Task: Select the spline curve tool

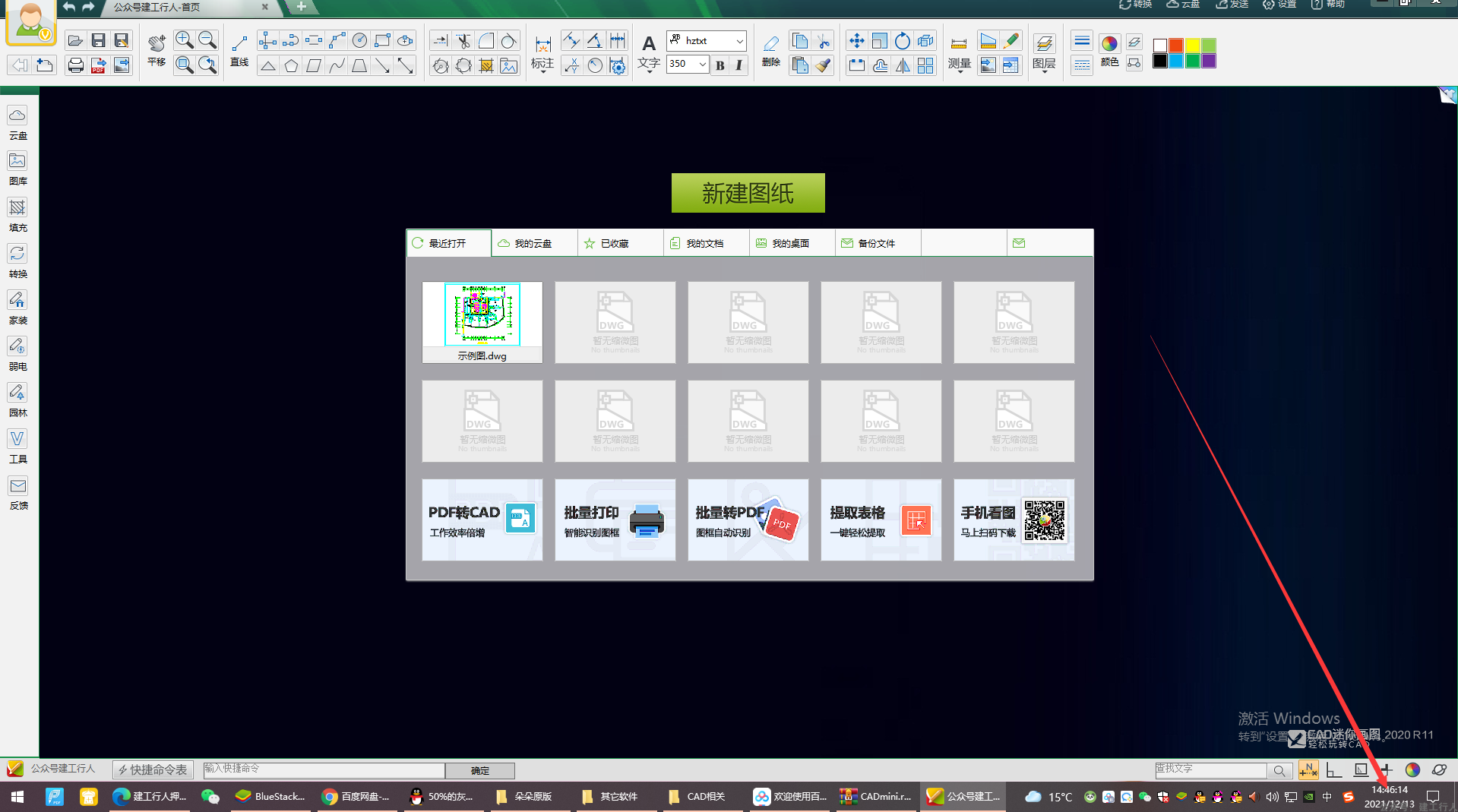Action: pyautogui.click(x=337, y=66)
